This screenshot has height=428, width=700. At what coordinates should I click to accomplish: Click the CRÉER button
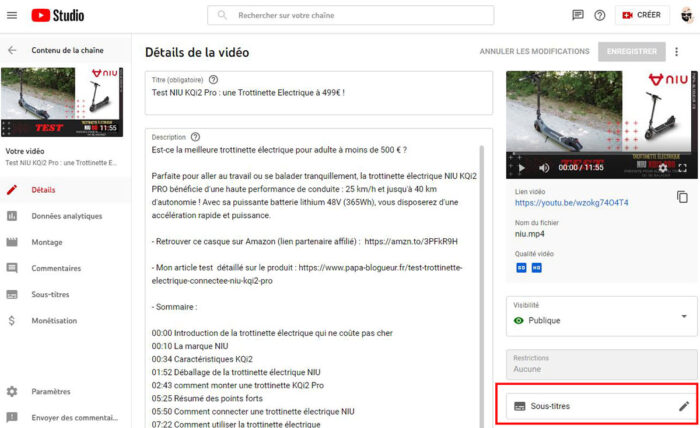pos(642,15)
